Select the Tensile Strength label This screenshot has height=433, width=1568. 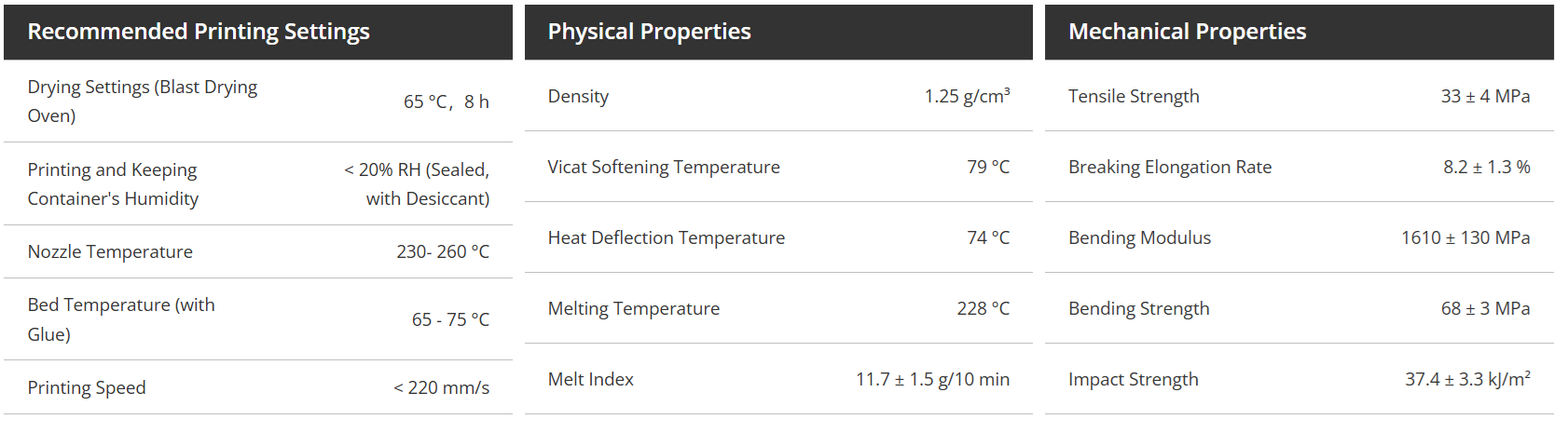[1134, 97]
